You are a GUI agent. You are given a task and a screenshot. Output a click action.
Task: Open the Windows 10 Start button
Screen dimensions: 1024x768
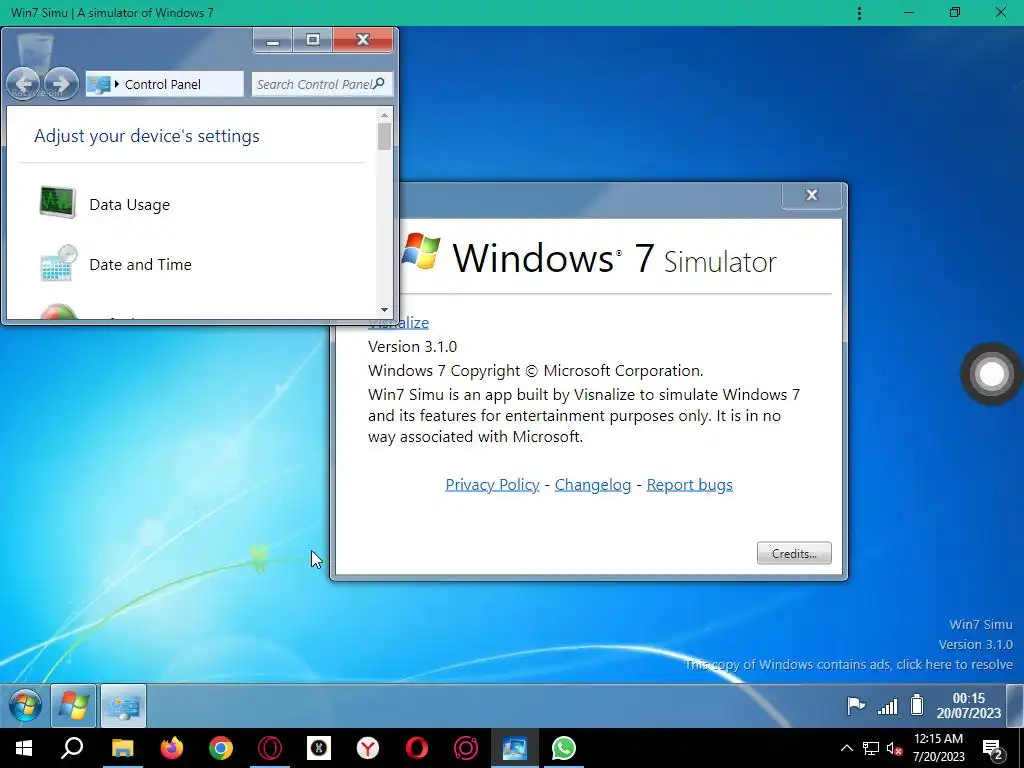click(x=24, y=748)
